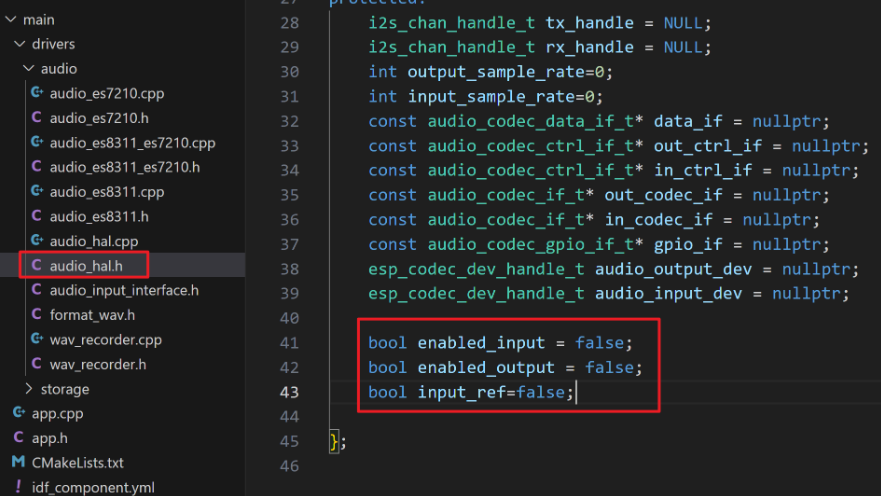
Task: Open app.cpp file
Action: 57,413
